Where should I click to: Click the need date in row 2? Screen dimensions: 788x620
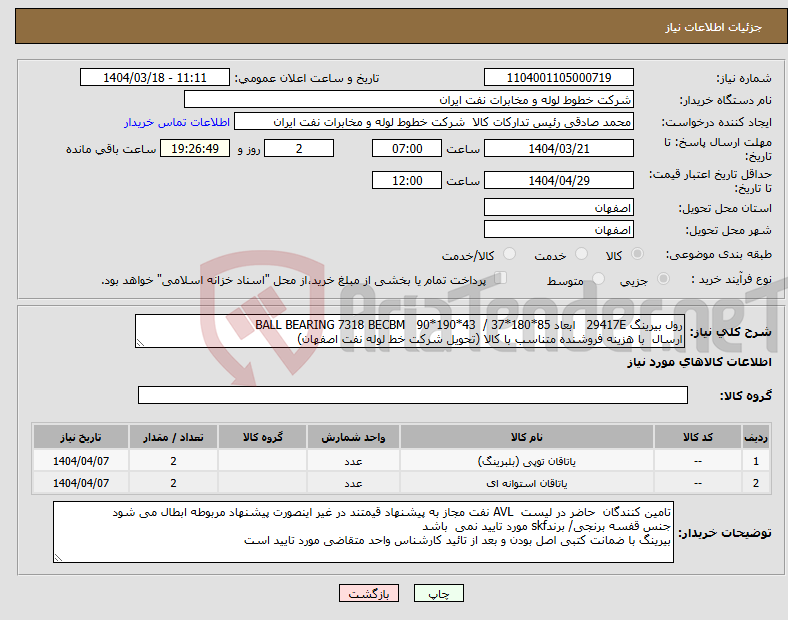(x=81, y=483)
